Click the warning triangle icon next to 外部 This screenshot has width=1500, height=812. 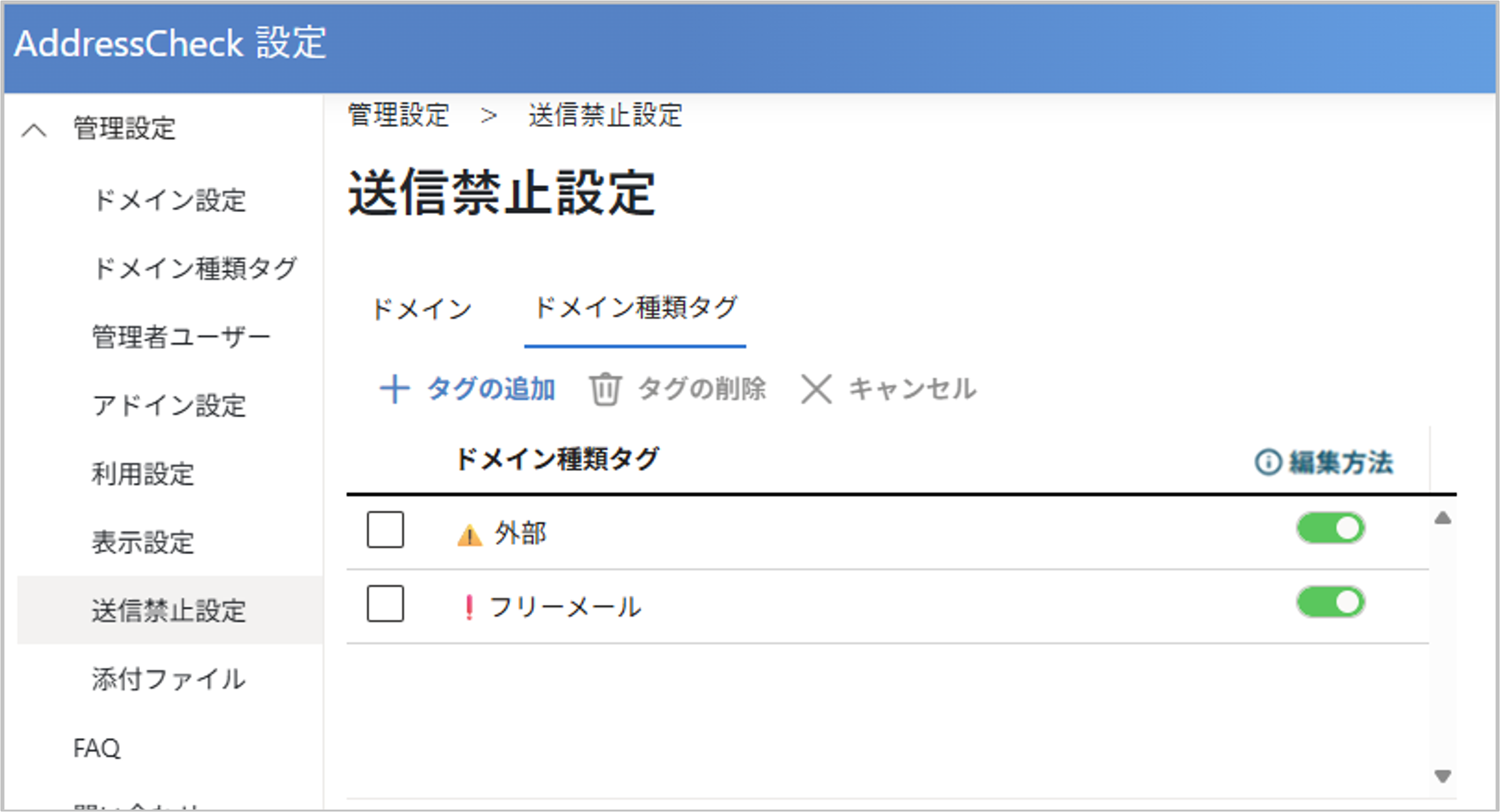469,535
